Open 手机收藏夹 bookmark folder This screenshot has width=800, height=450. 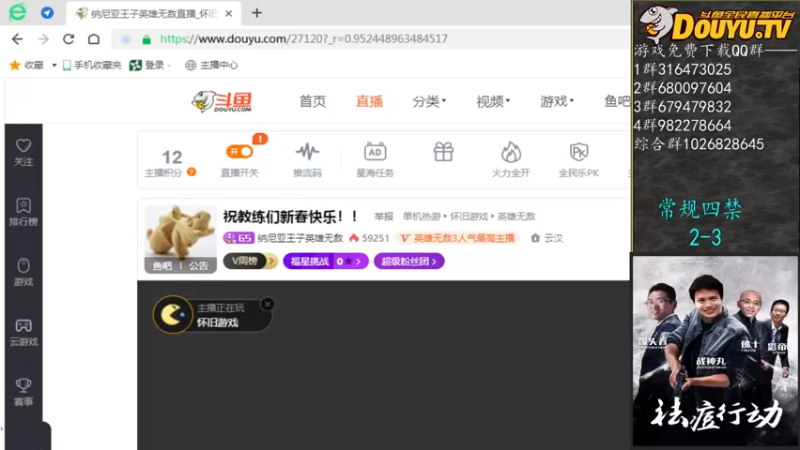pos(92,65)
